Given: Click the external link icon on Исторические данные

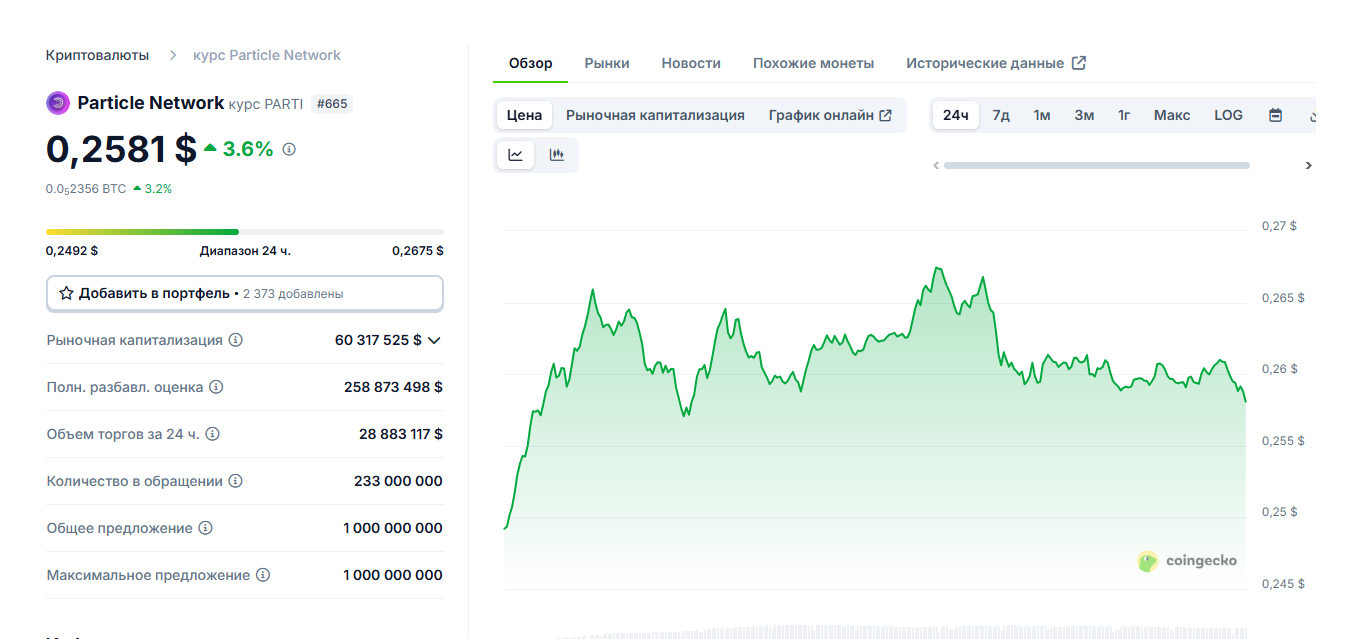Looking at the screenshot, I should click(1079, 63).
